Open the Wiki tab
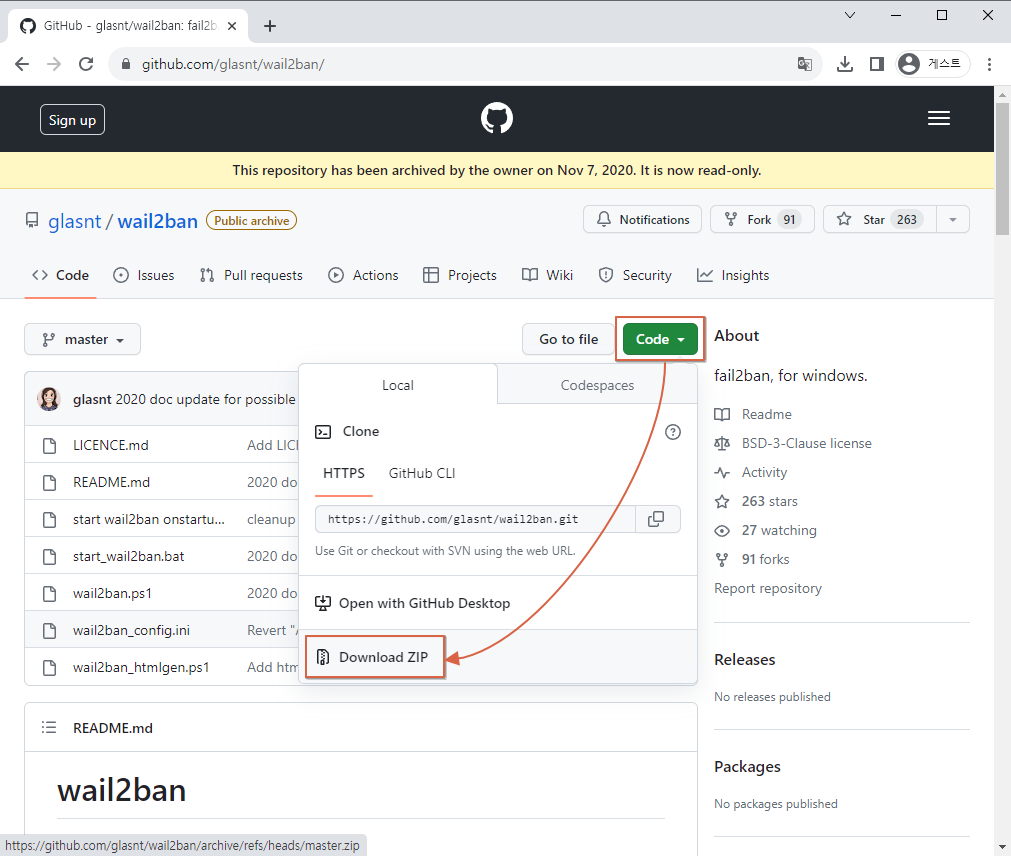 [547, 276]
